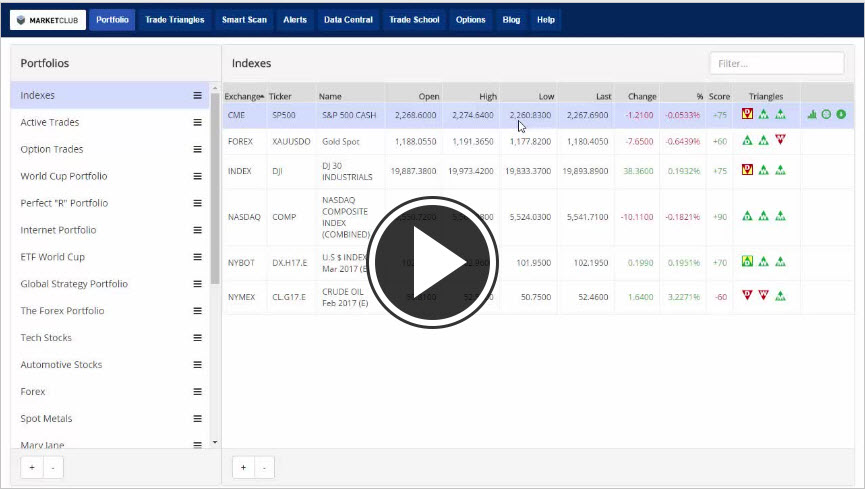
Task: Click the daily triangle for DJ 30 INDUSTRIALS
Action: 747,169
